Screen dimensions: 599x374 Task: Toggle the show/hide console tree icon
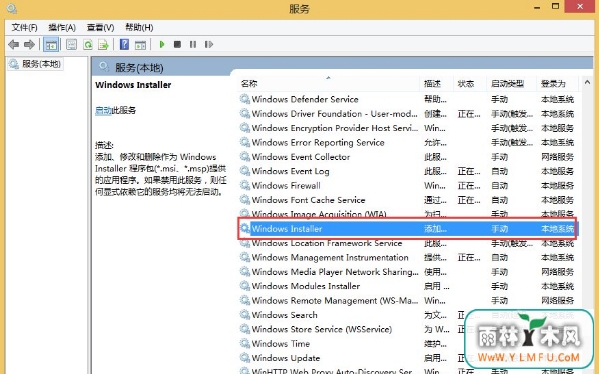pyautogui.click(x=51, y=45)
